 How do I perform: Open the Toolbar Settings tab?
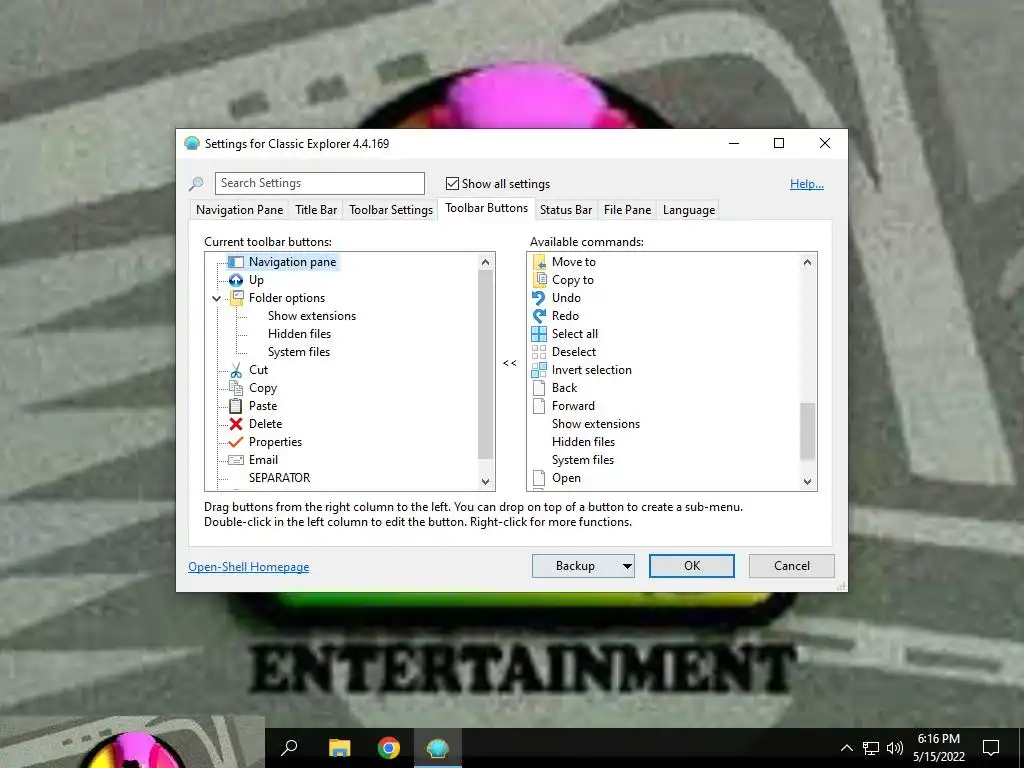pyautogui.click(x=391, y=210)
